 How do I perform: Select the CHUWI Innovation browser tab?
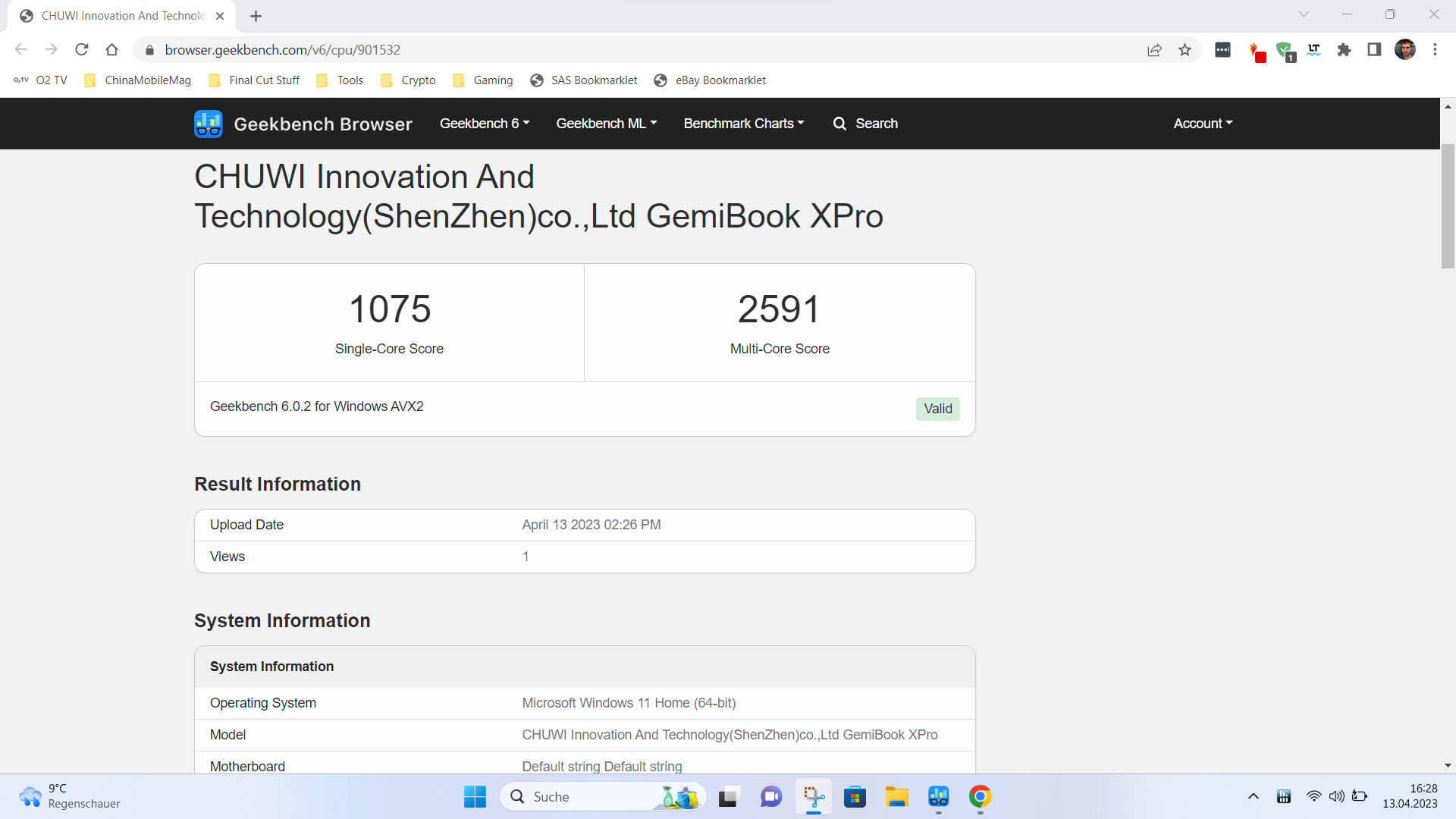coord(121,16)
